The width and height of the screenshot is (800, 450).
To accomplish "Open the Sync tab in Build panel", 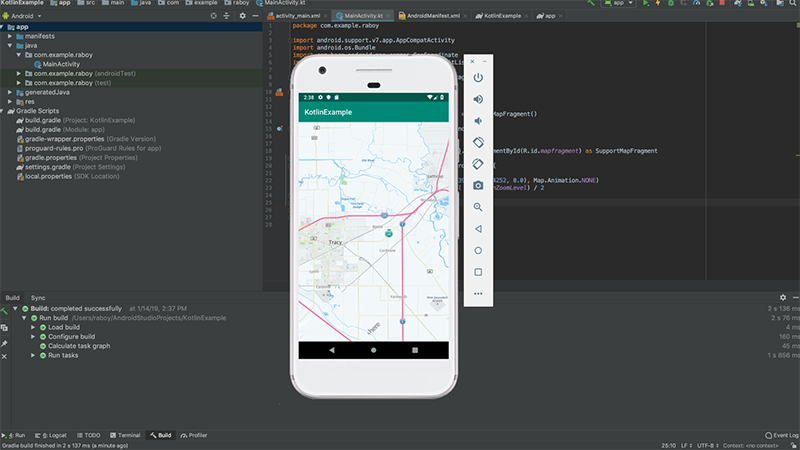I will click(x=38, y=298).
